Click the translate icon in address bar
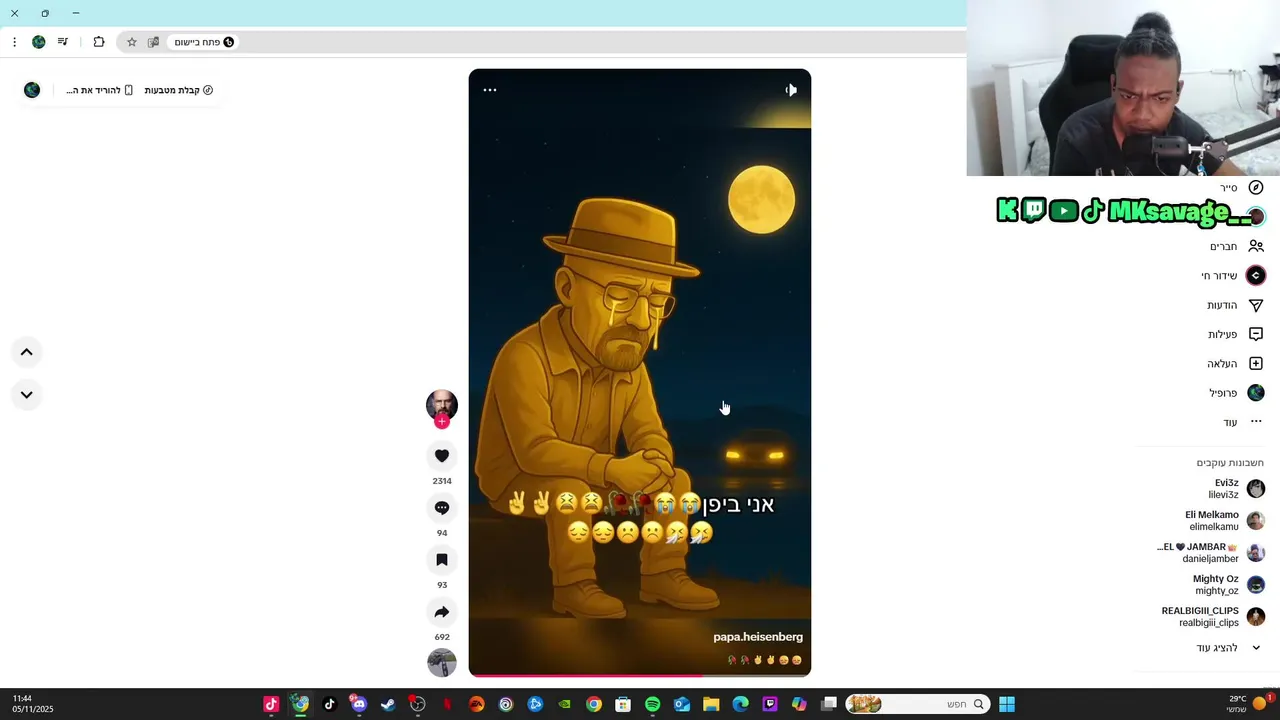This screenshot has height=720, width=1280. click(153, 42)
